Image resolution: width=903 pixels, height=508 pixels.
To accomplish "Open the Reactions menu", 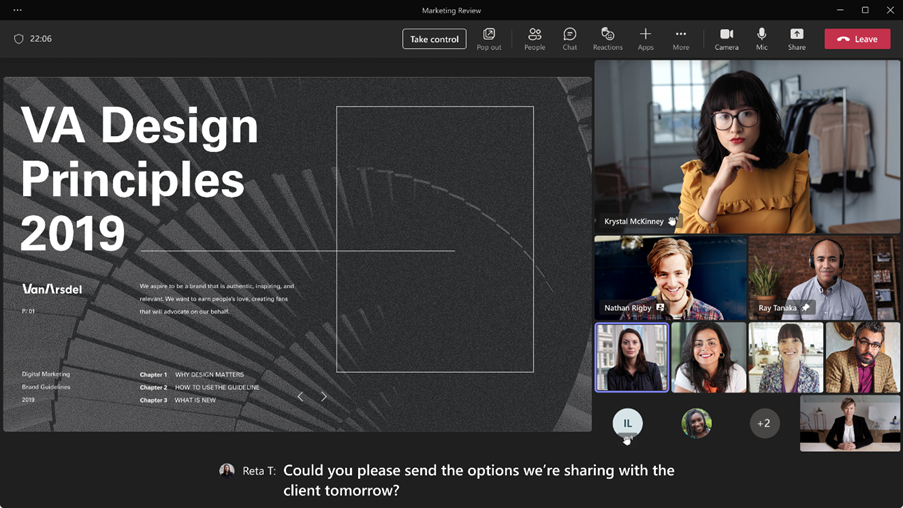I will click(x=608, y=39).
